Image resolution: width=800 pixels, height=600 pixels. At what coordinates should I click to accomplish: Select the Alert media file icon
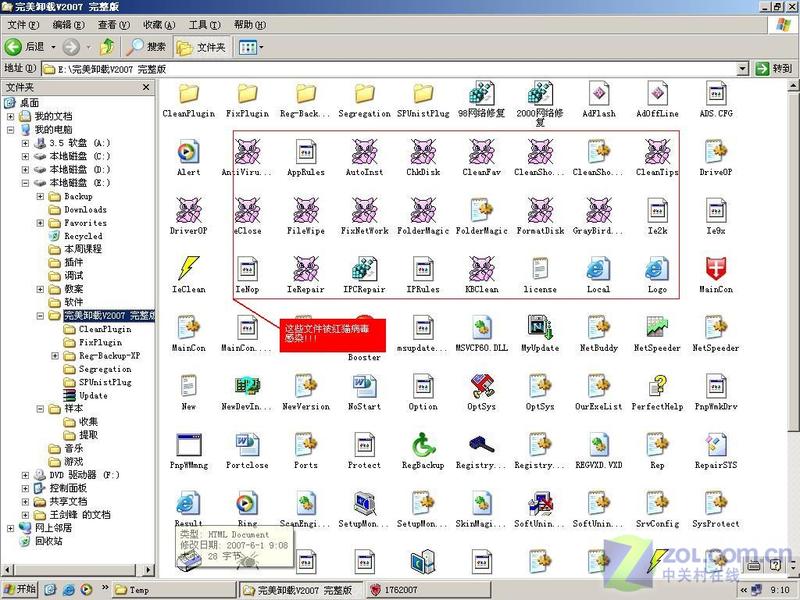pos(189,152)
